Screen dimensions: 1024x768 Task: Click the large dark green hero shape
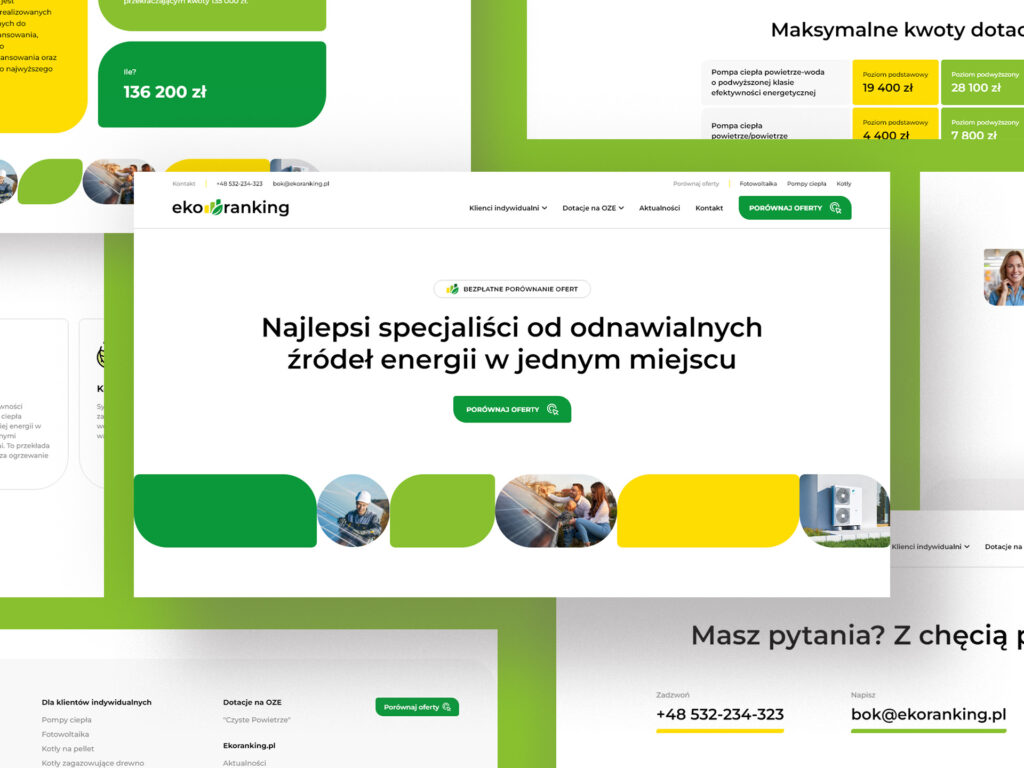tap(225, 511)
